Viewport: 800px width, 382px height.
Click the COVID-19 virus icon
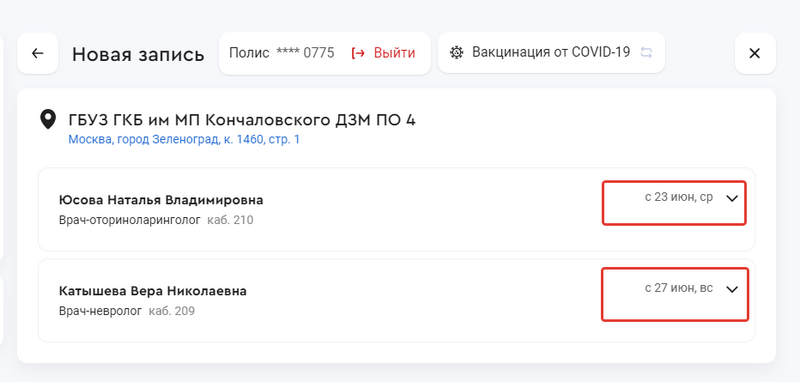point(457,53)
